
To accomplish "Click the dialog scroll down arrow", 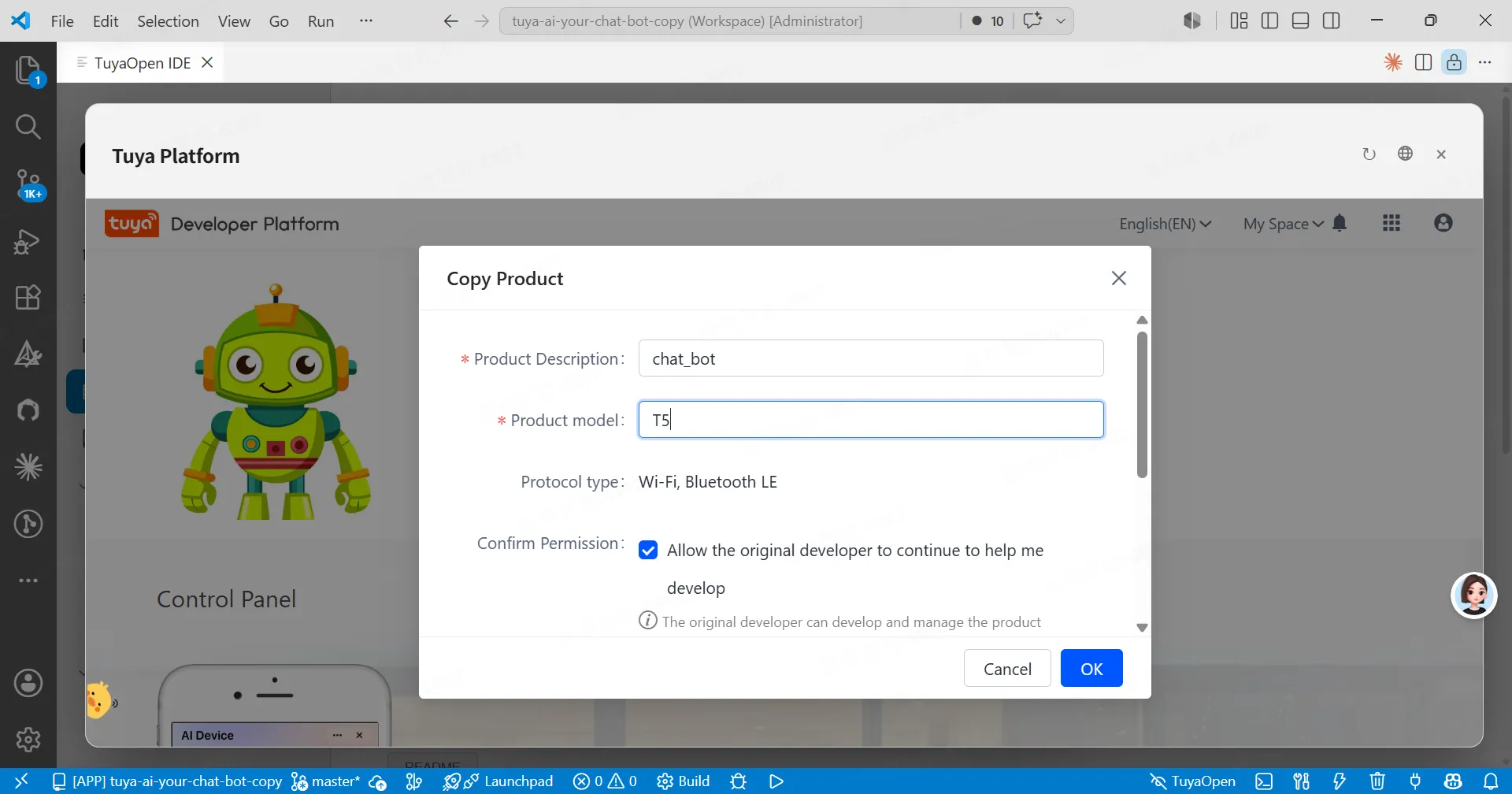I will 1142,628.
